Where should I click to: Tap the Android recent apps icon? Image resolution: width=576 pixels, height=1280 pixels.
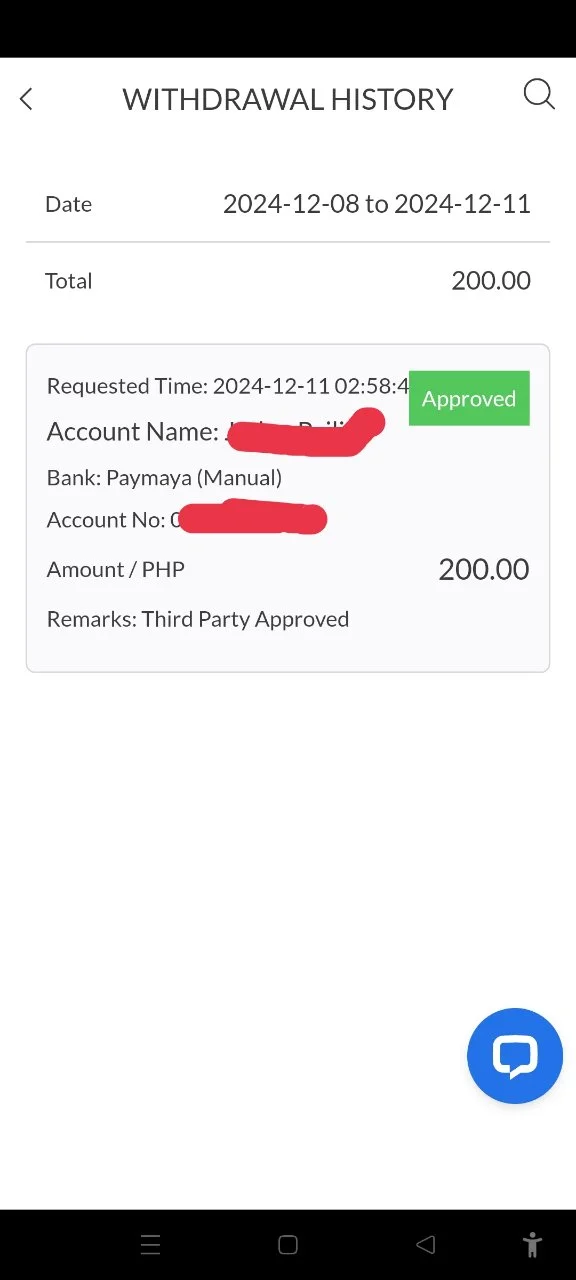click(150, 1245)
